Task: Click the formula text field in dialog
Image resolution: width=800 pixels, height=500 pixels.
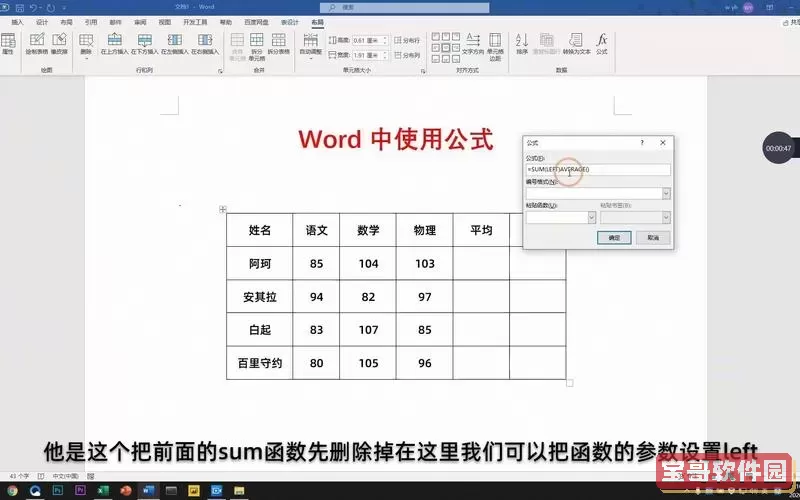Action: click(598, 169)
